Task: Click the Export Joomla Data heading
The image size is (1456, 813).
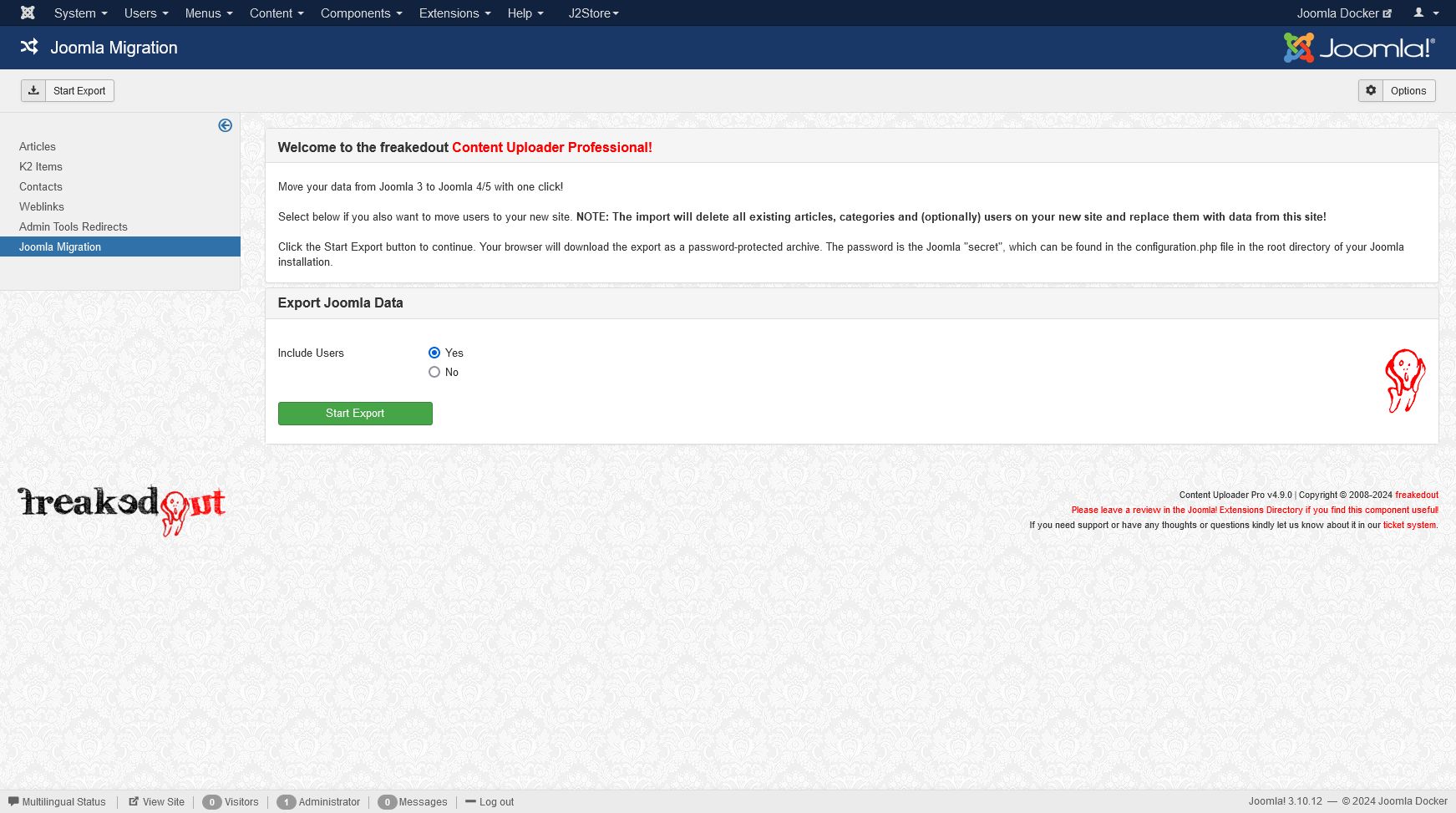Action: (340, 302)
